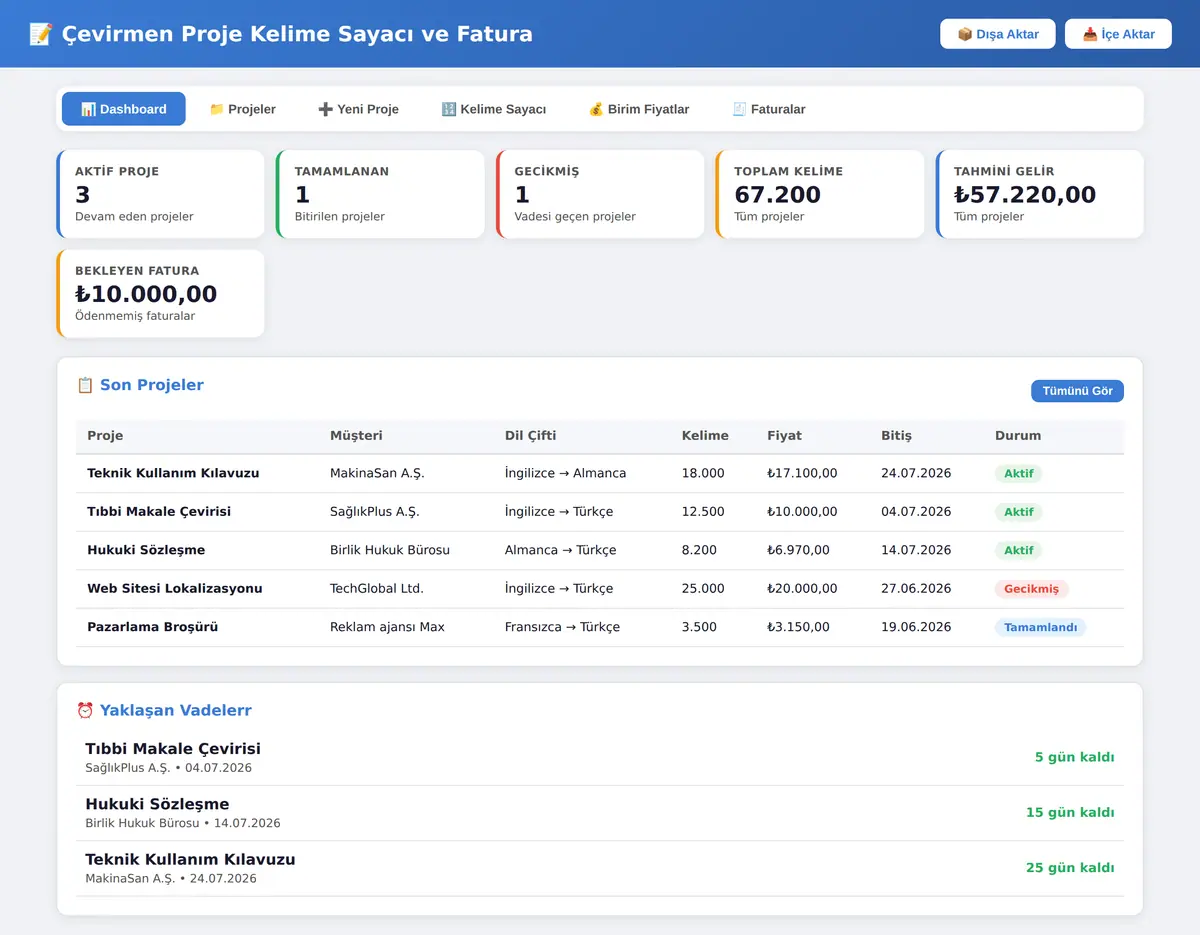1200x935 pixels.
Task: Go to the Kelime Sayacı tab
Action: coord(493,109)
